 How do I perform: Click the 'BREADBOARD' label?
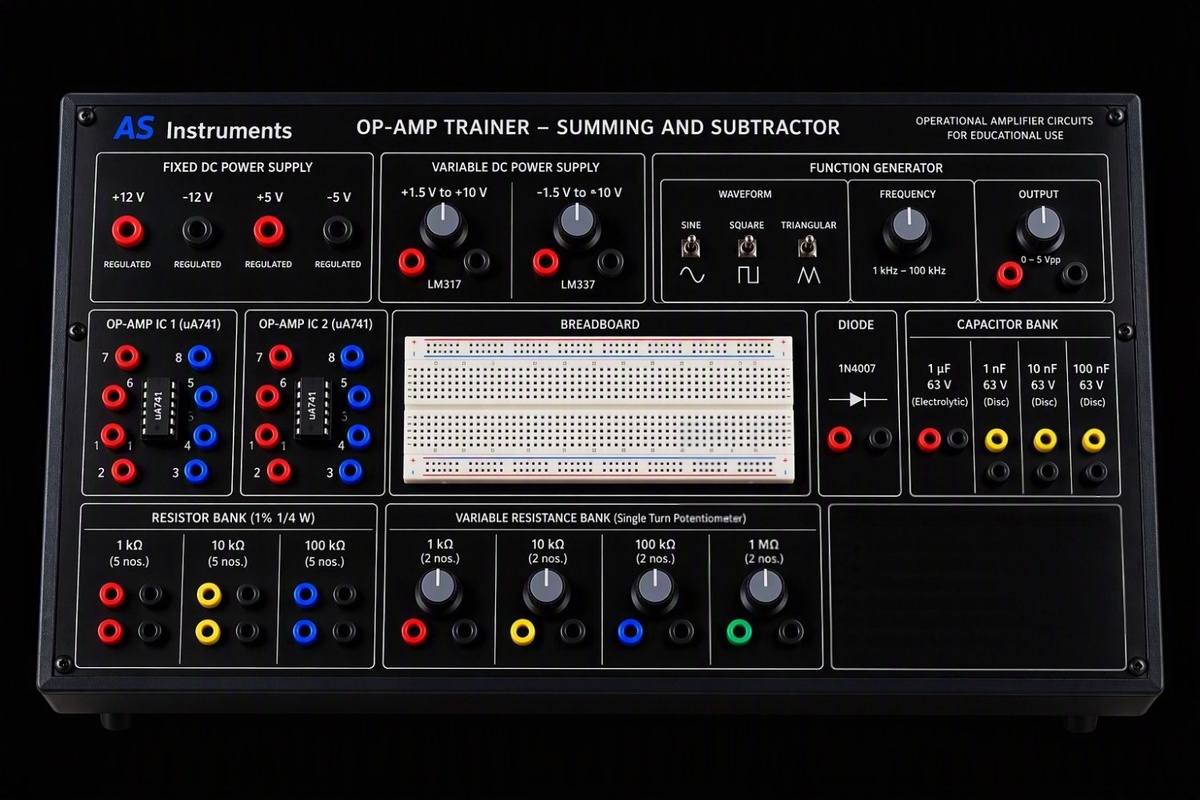600,324
